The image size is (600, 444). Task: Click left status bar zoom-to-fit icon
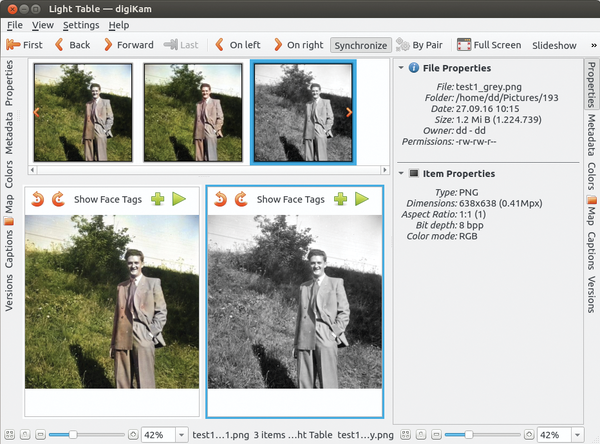(10, 434)
